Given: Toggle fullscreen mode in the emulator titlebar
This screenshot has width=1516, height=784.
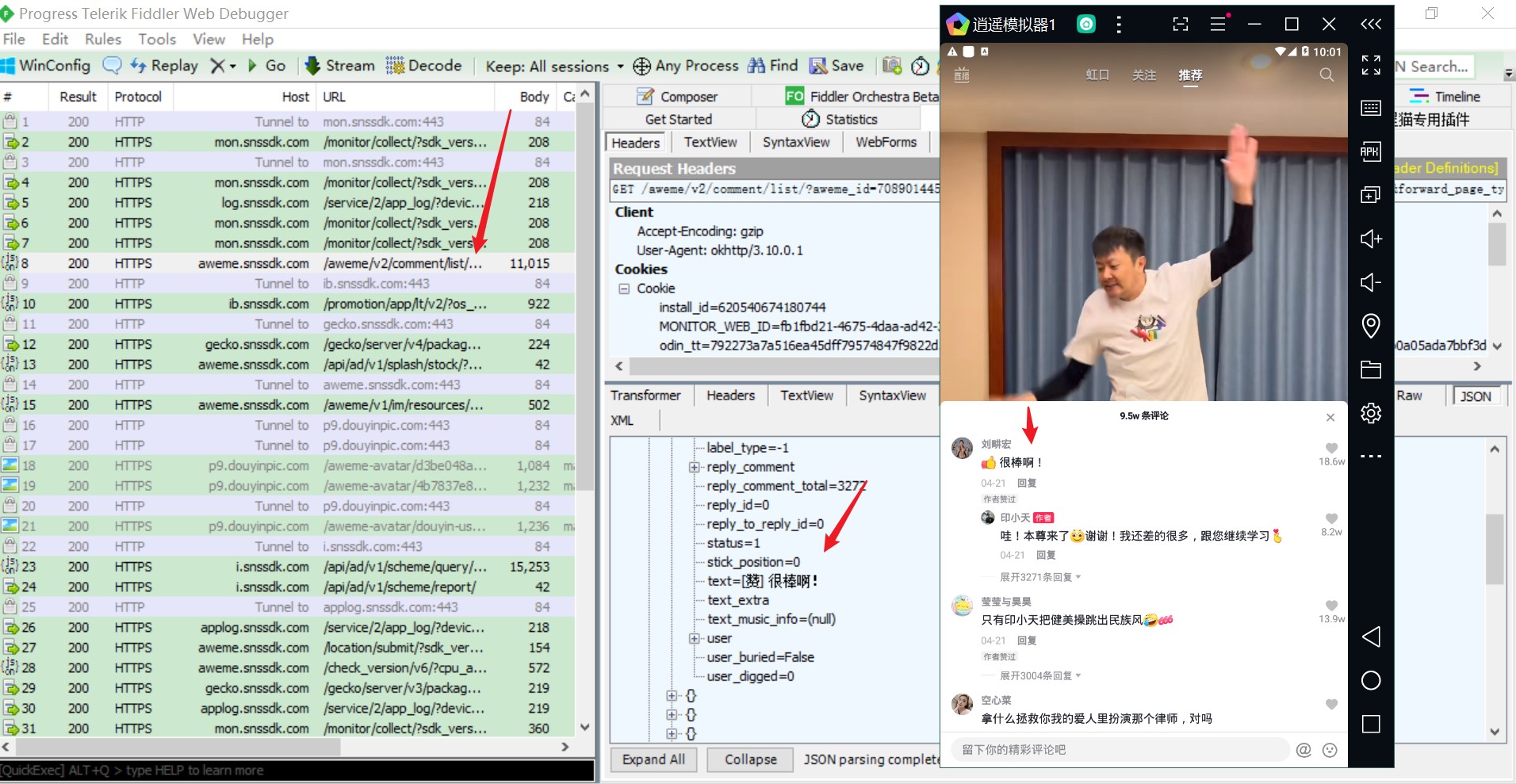Looking at the screenshot, I should 1179,24.
